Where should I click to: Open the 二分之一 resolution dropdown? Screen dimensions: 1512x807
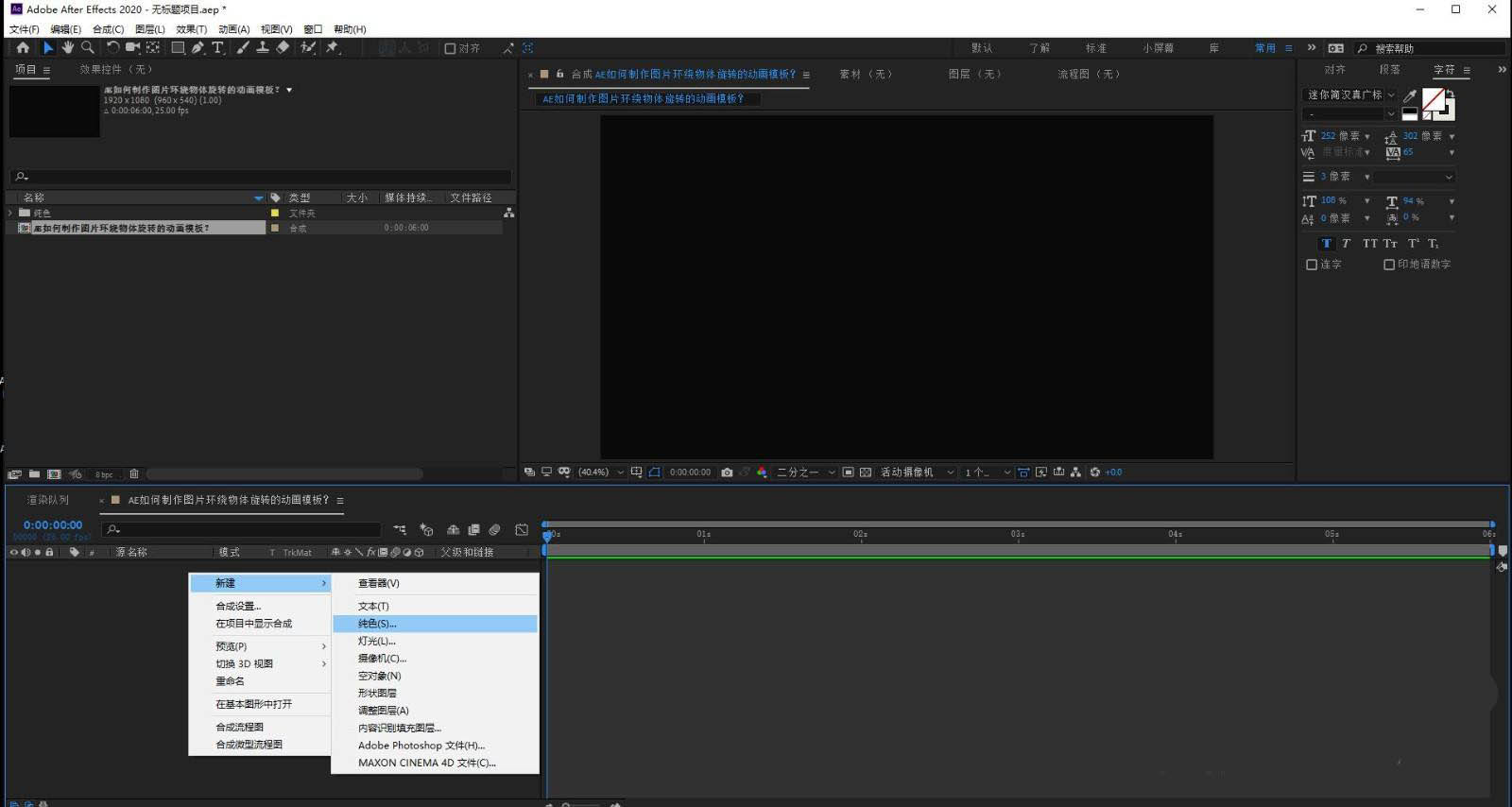coord(805,472)
